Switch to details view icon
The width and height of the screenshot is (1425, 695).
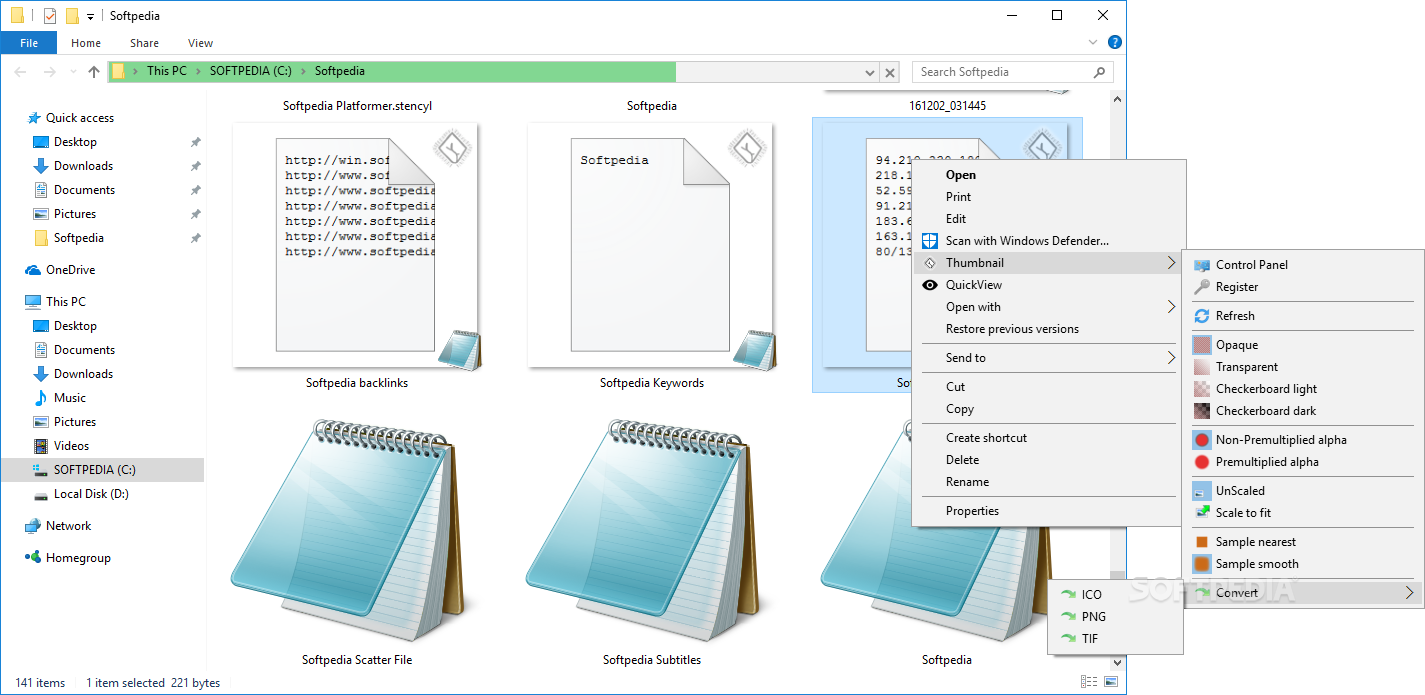pos(1089,682)
